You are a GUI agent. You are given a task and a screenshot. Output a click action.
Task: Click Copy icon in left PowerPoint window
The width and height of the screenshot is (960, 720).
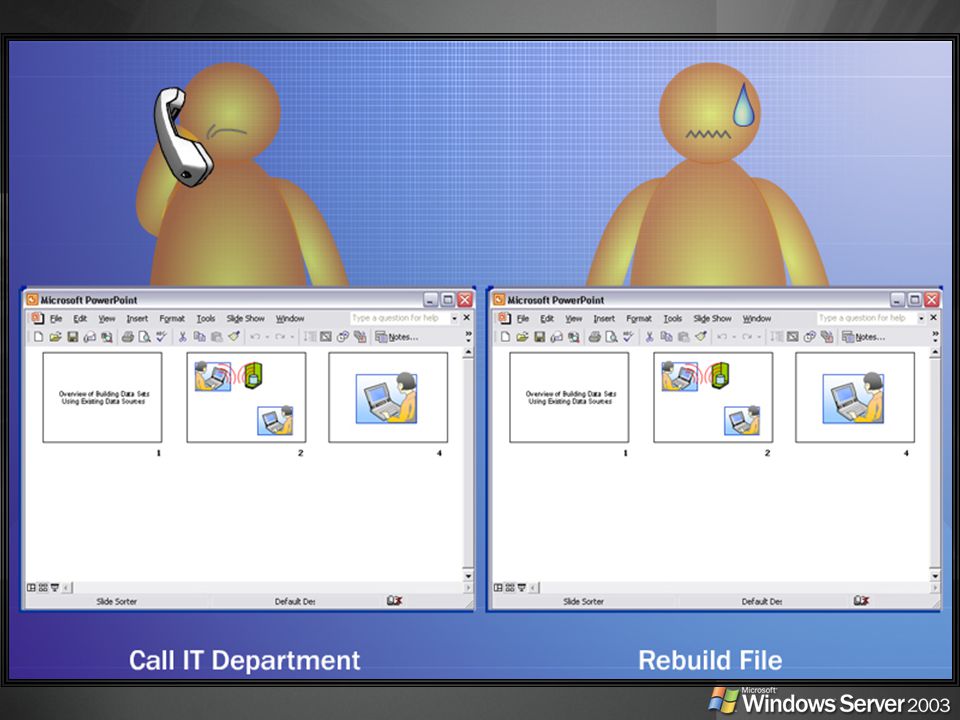(200, 337)
